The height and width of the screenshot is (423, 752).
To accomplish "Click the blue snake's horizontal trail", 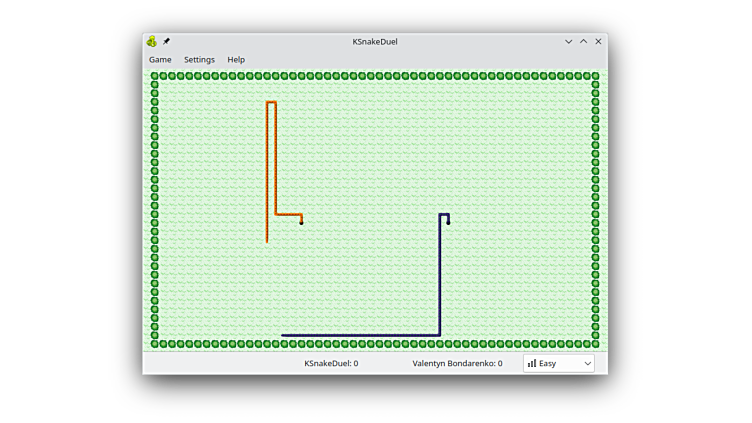I will pos(360,335).
